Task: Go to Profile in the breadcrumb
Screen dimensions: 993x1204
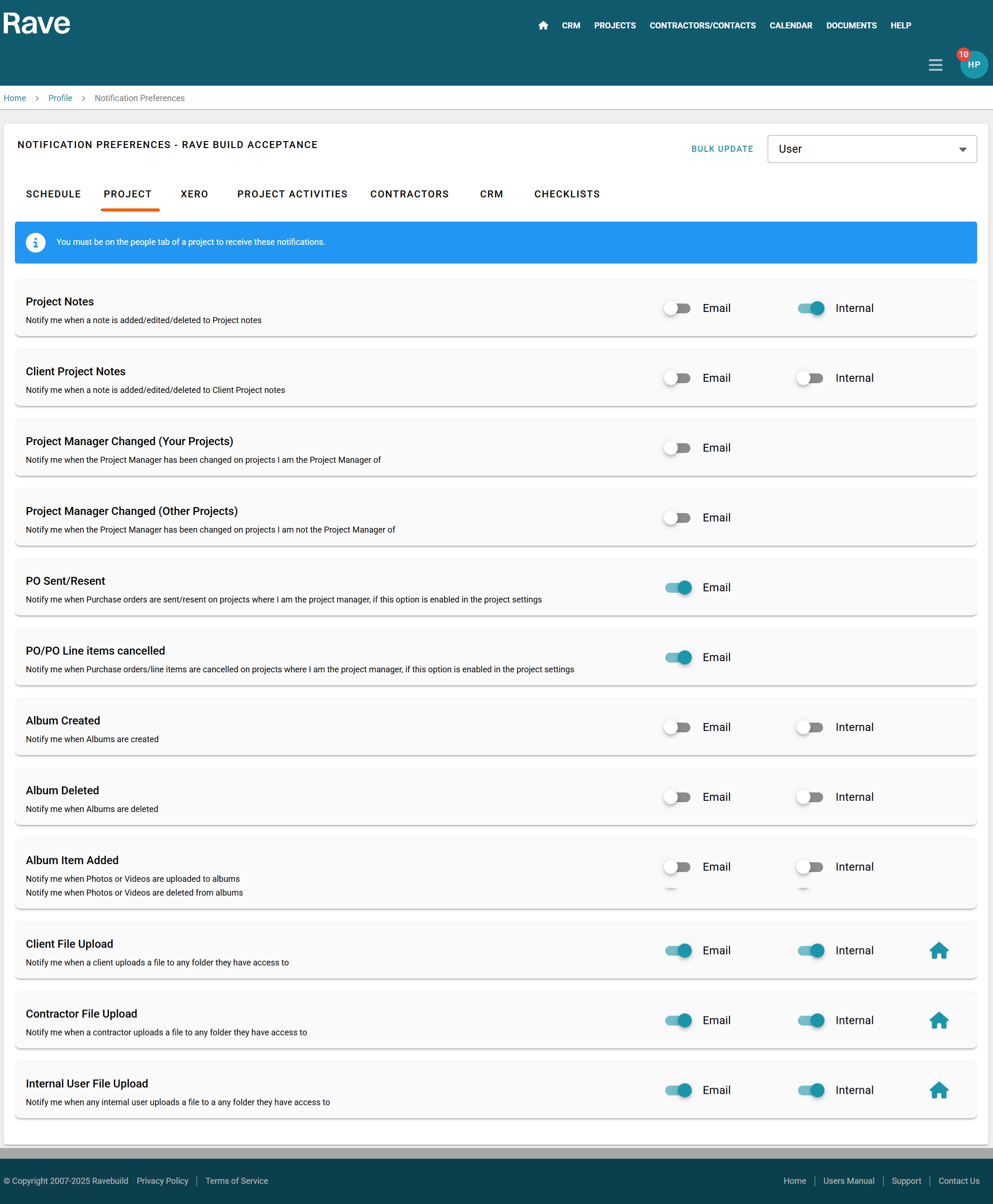Action: point(60,98)
